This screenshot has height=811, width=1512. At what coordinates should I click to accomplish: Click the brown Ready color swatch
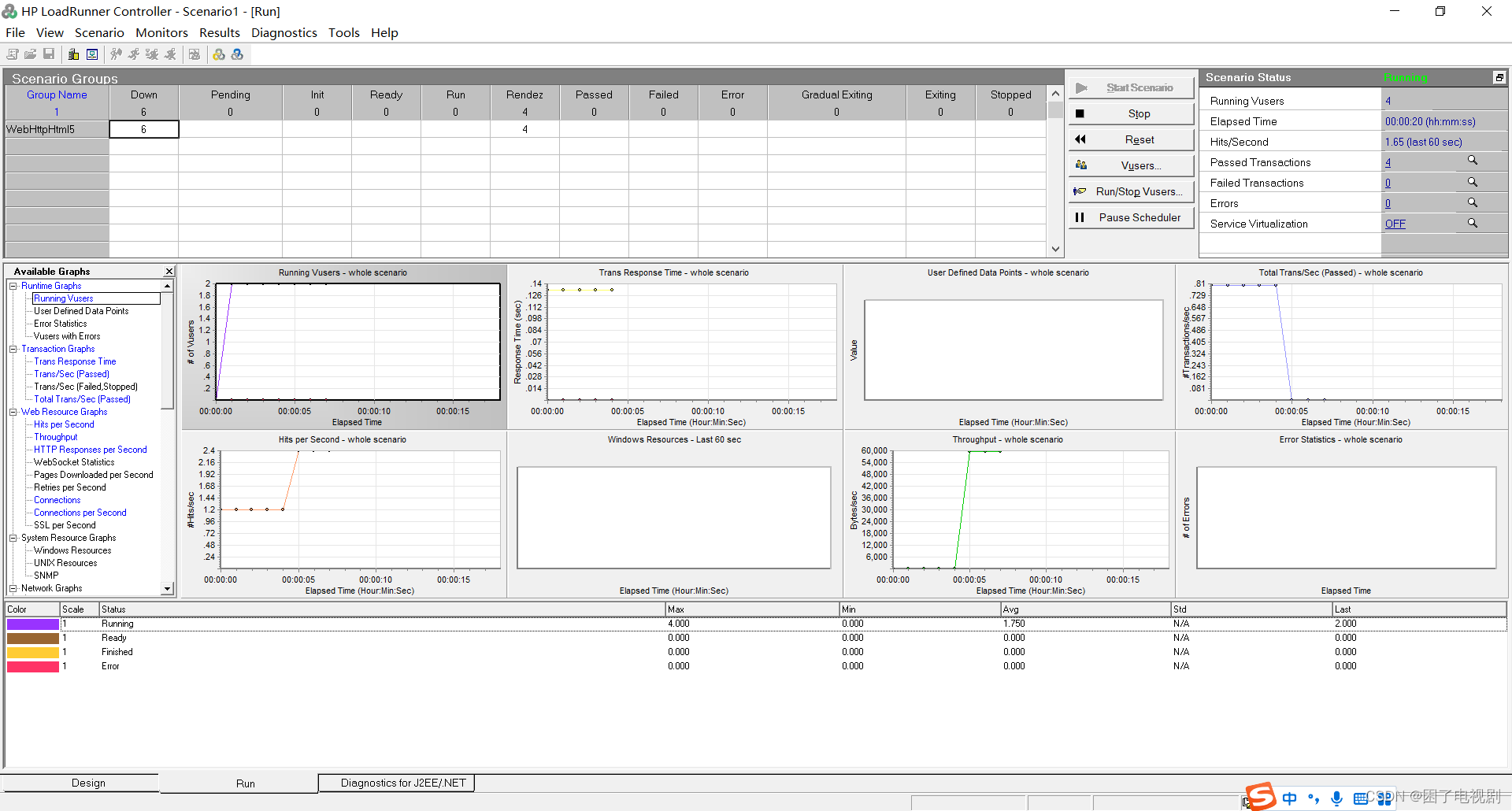point(33,638)
